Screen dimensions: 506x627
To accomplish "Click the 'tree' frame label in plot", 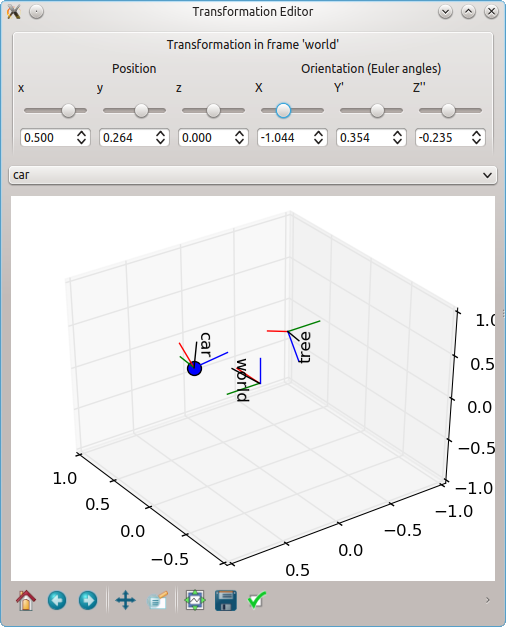I will pyautogui.click(x=305, y=347).
